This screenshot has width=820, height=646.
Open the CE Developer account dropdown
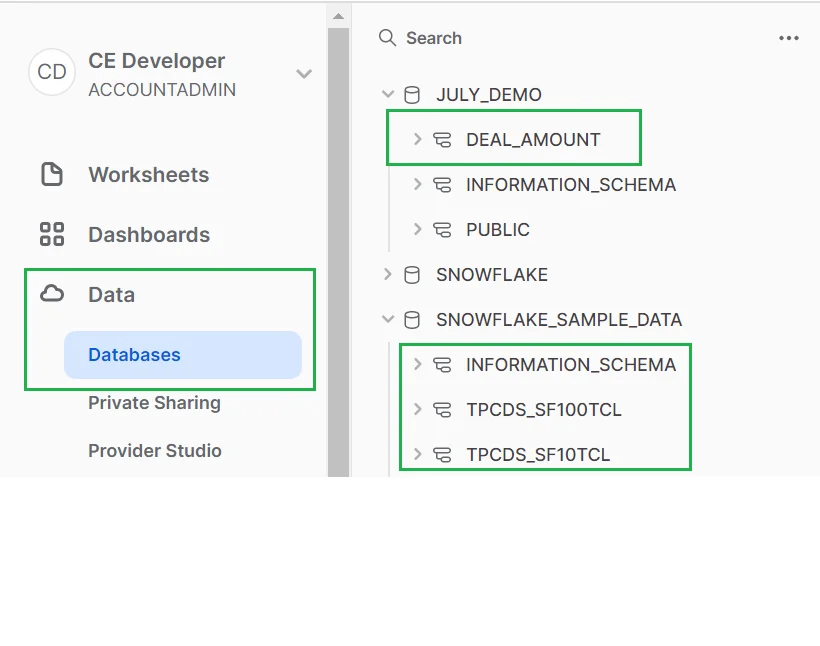[x=304, y=74]
